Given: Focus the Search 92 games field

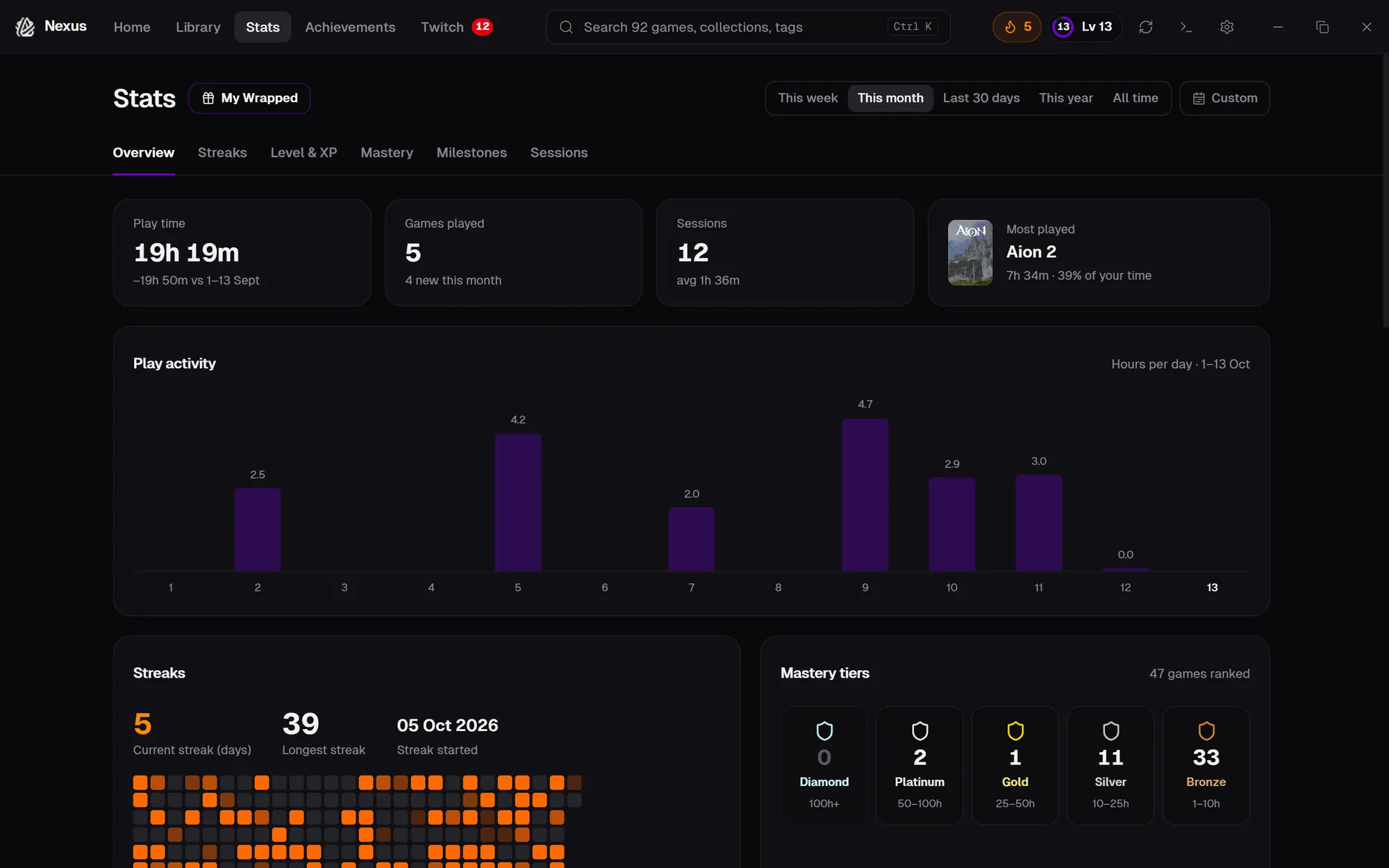Looking at the screenshot, I should pyautogui.click(x=748, y=27).
